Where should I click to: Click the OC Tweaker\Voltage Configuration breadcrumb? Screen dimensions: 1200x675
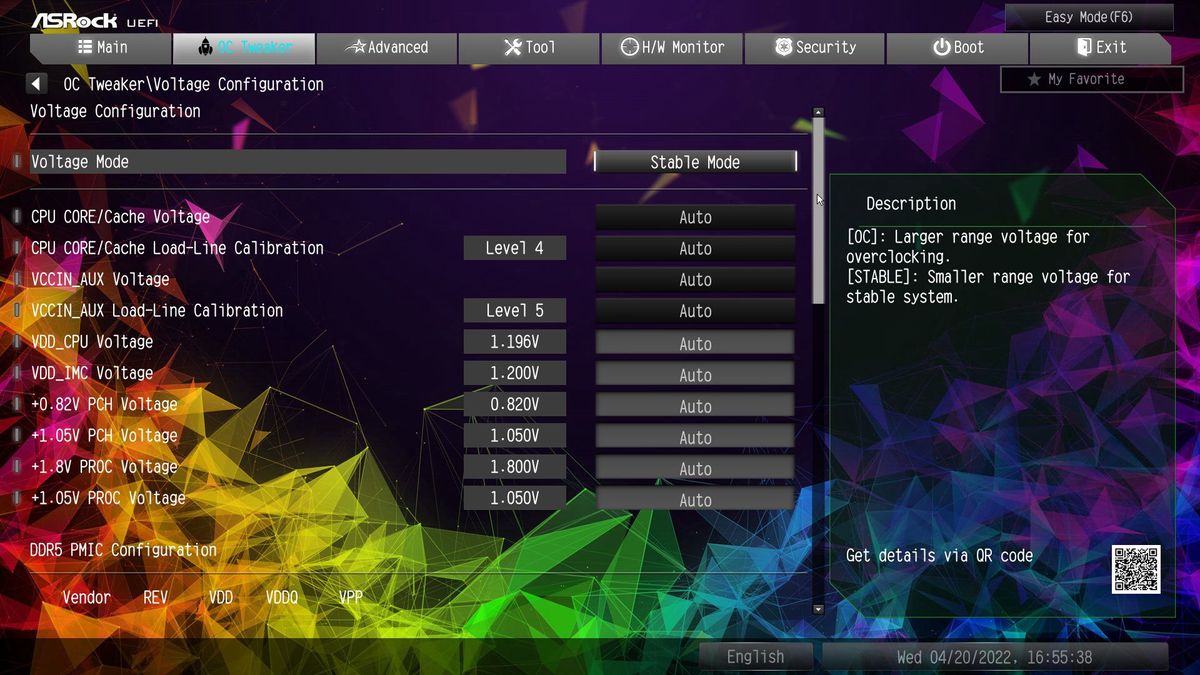(x=194, y=85)
